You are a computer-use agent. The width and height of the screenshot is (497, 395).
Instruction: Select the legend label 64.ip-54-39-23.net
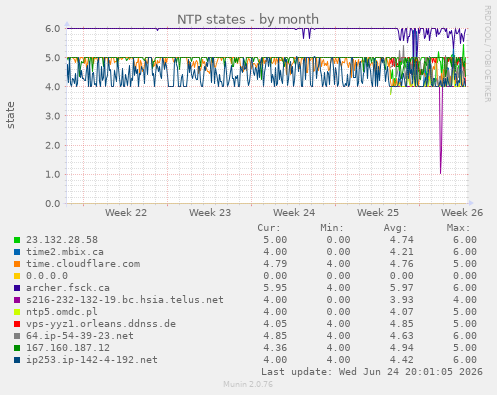pyautogui.click(x=80, y=336)
